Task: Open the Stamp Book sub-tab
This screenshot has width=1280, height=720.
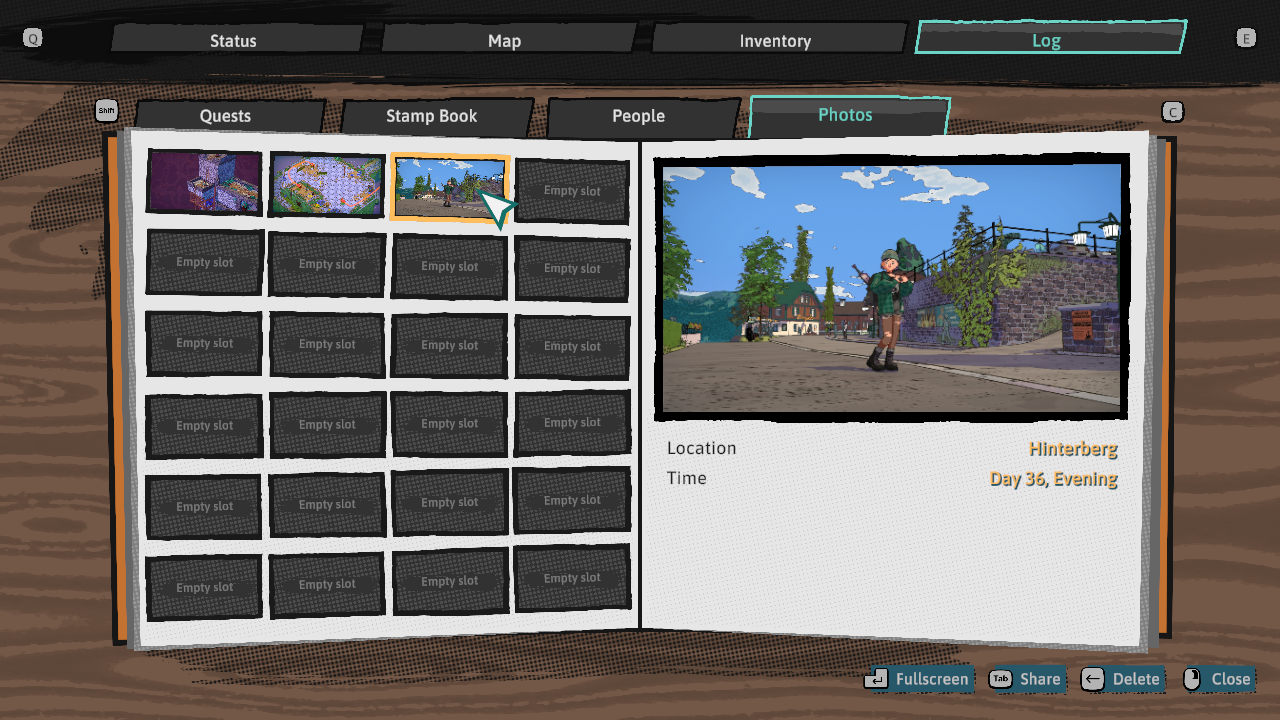Action: coord(436,116)
